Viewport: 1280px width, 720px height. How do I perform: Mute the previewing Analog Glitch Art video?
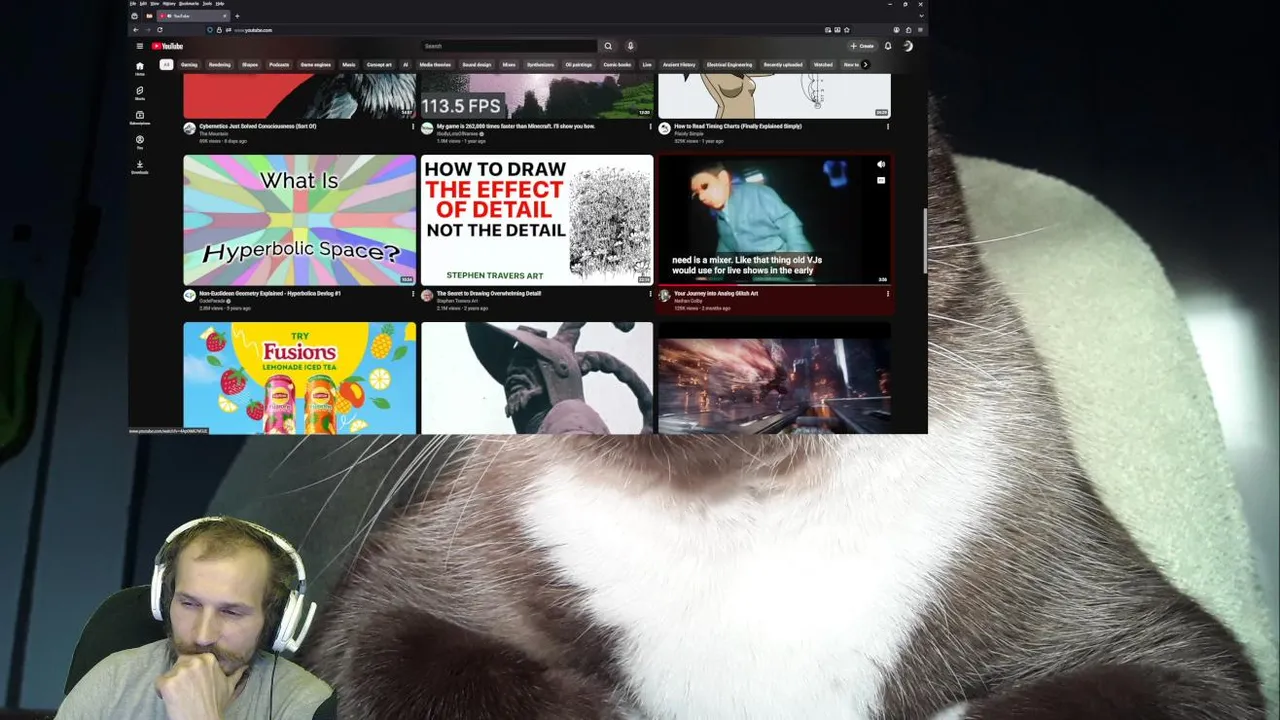pos(881,164)
